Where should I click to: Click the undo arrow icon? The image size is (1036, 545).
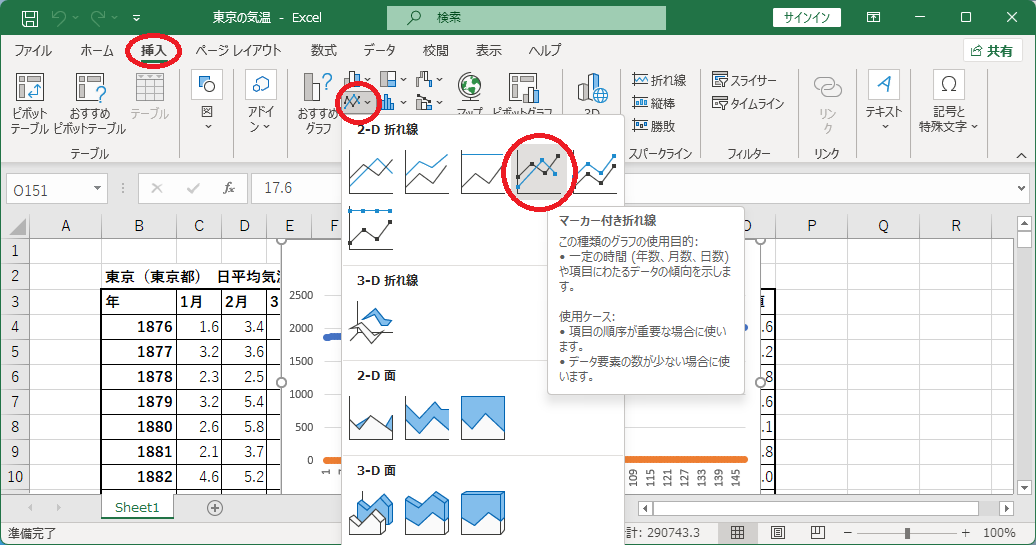pos(59,18)
